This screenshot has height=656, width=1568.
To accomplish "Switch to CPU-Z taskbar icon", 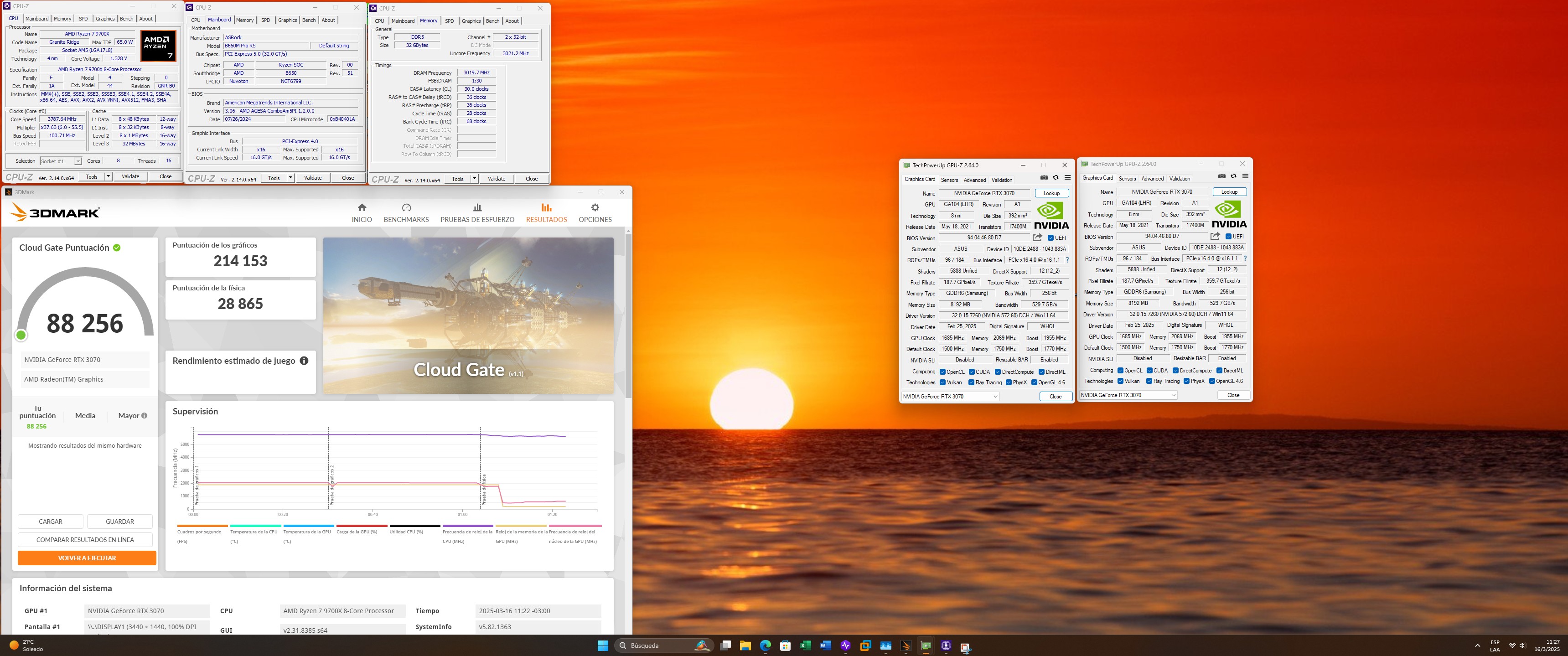I will (x=946, y=646).
